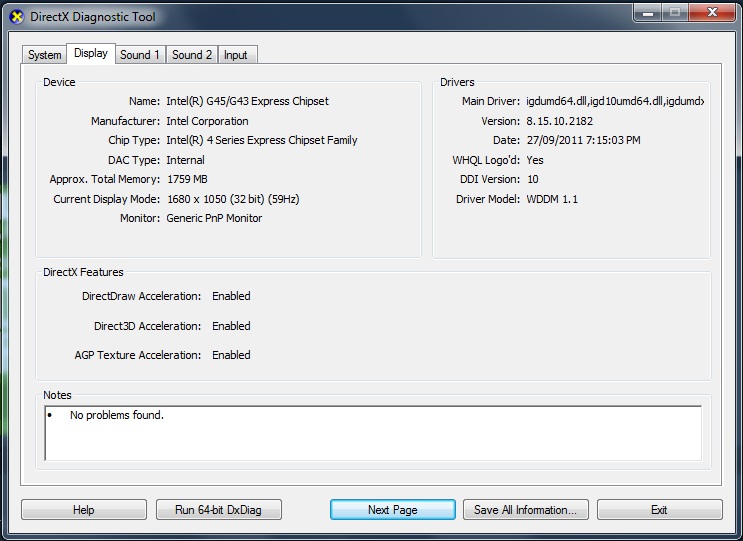743x541 pixels.
Task: Click the 'DirectX Diagnostic Tool' title text
Action: [x=93, y=17]
